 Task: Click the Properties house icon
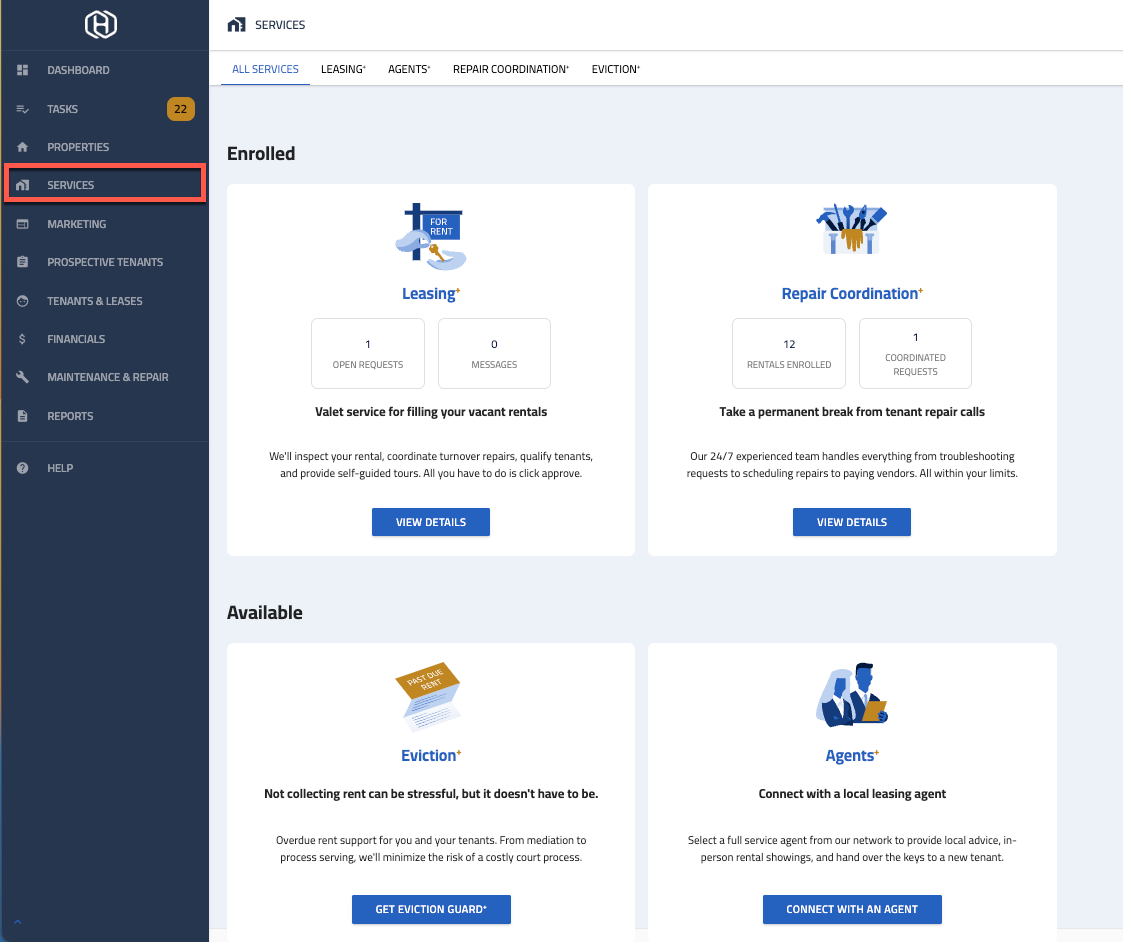tap(22, 147)
